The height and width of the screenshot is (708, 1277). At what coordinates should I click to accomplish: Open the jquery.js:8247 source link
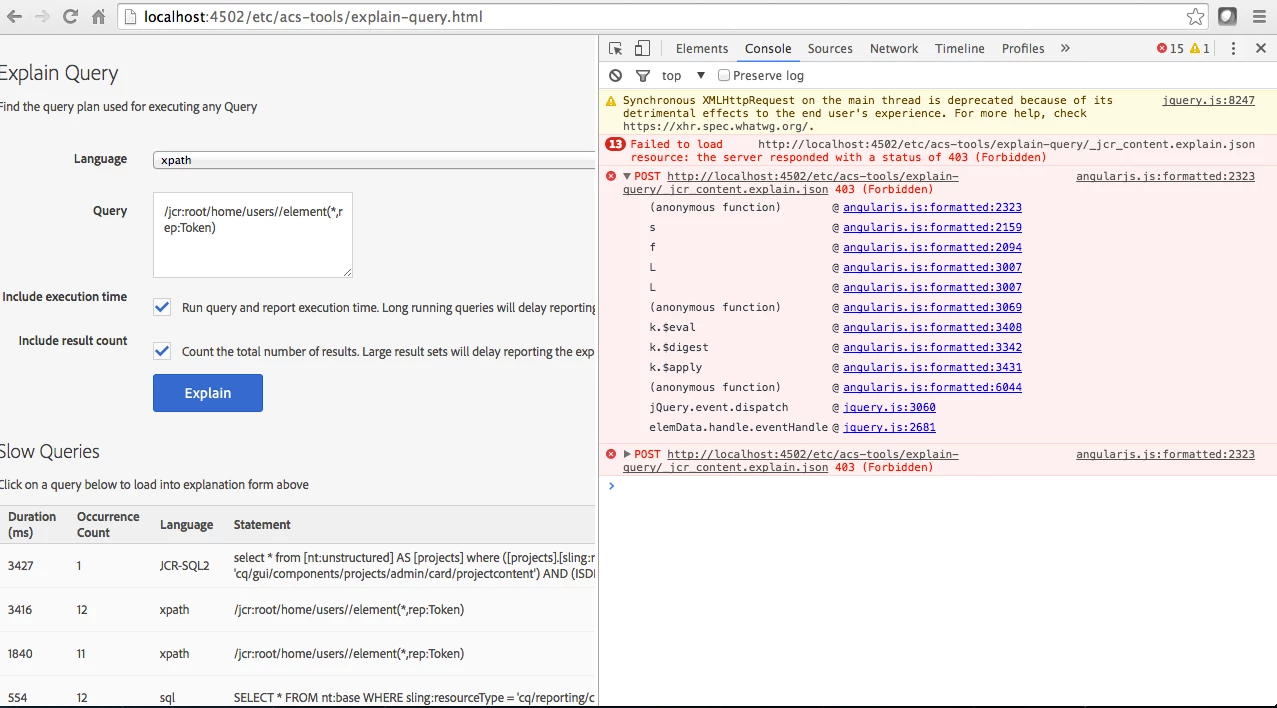1208,100
